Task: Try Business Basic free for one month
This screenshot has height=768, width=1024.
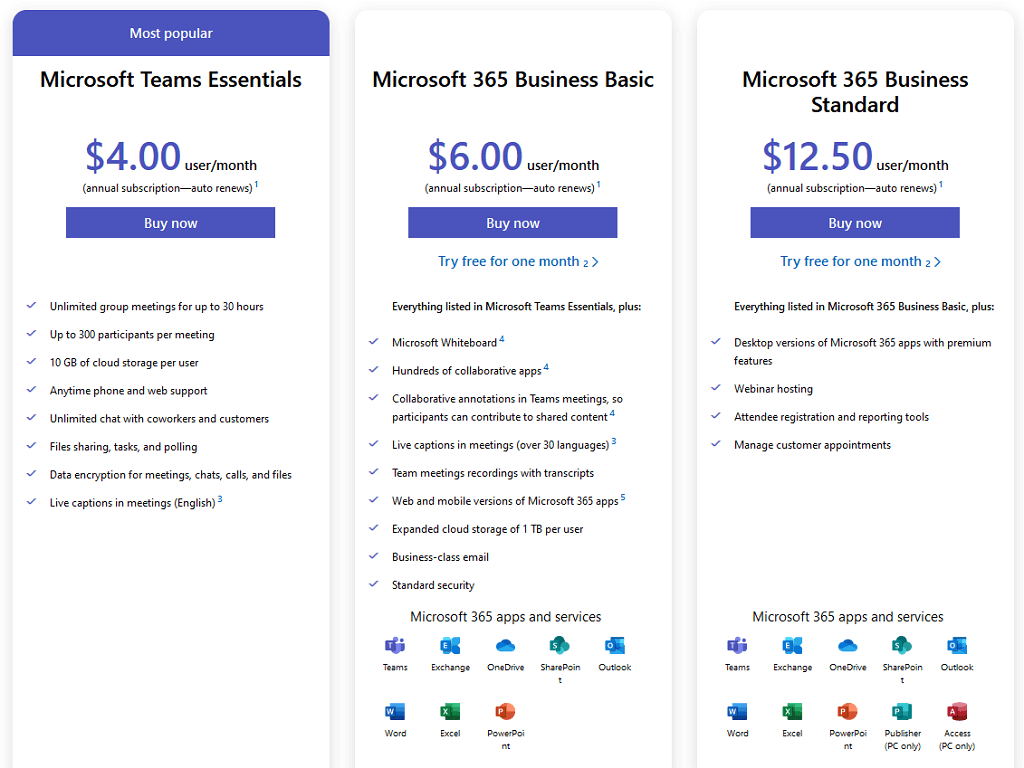Action: (518, 261)
